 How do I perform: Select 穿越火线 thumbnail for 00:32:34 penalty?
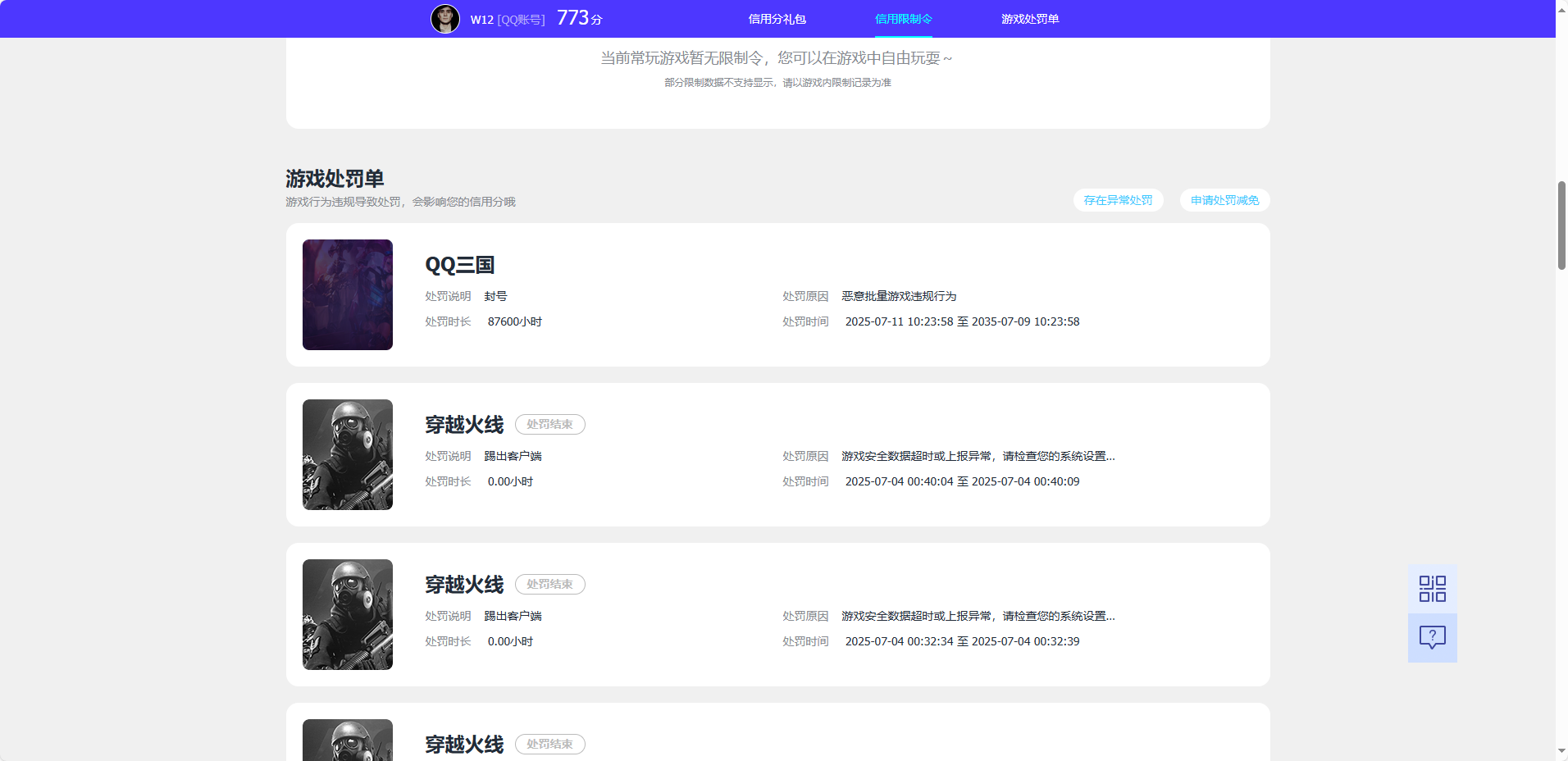tap(348, 614)
